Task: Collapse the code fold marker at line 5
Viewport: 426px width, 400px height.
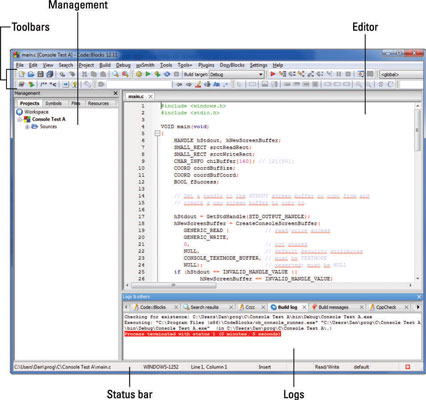Action: [x=157, y=133]
